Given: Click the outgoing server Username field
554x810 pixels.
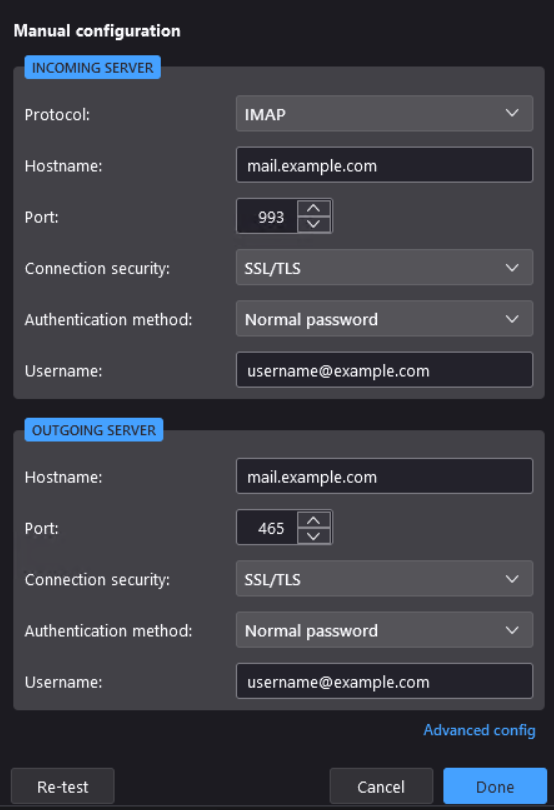Looking at the screenshot, I should pyautogui.click(x=384, y=681).
